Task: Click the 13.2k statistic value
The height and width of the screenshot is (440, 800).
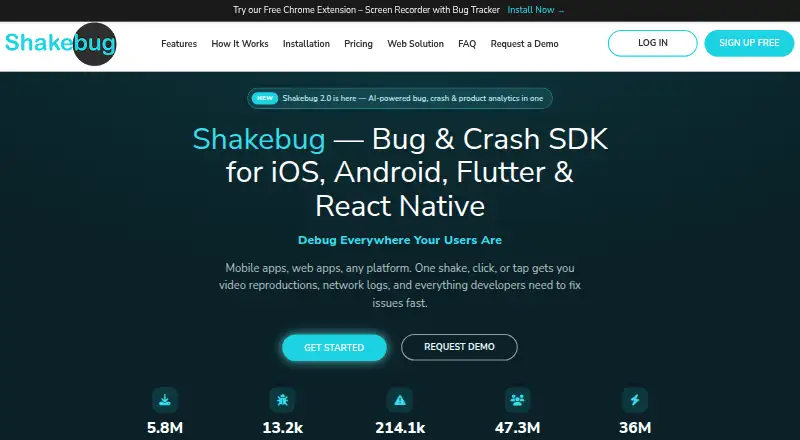Action: [282, 428]
